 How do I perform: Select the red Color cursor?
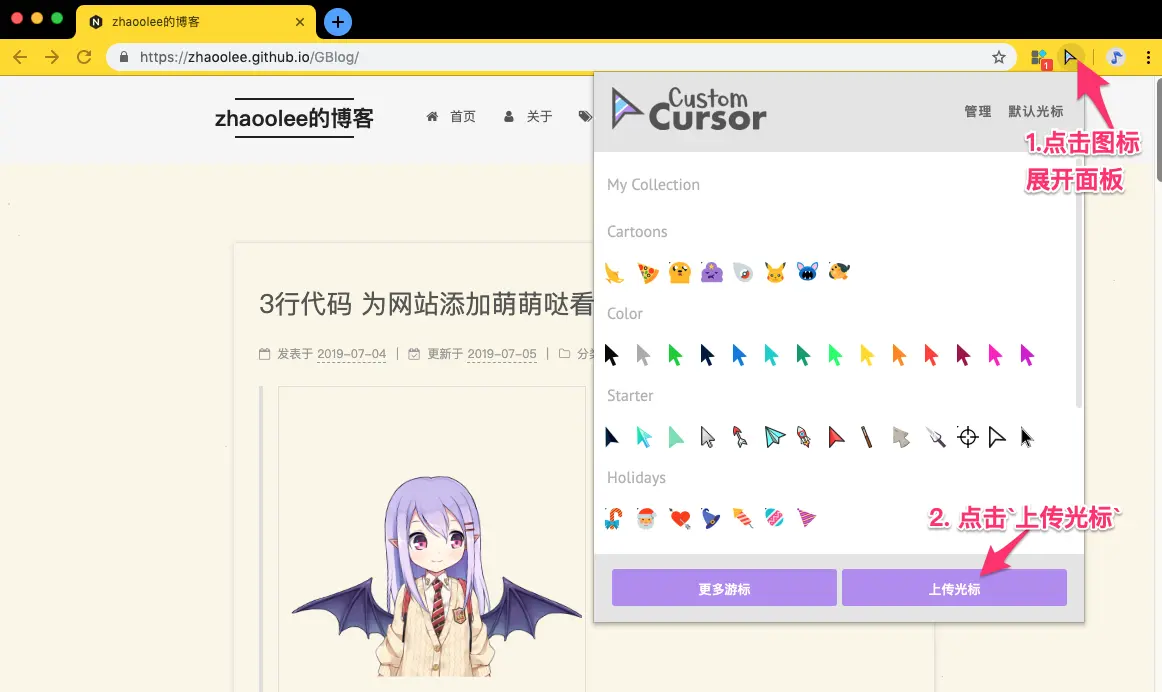pyautogui.click(x=931, y=355)
